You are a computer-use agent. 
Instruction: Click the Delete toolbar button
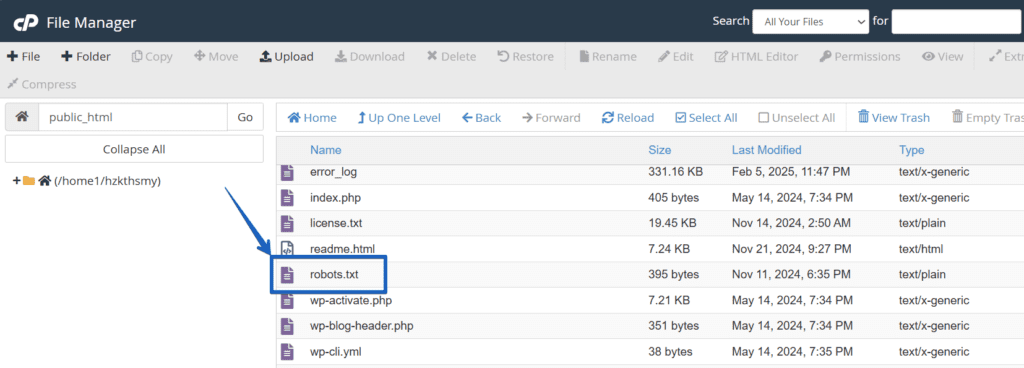click(x=451, y=57)
